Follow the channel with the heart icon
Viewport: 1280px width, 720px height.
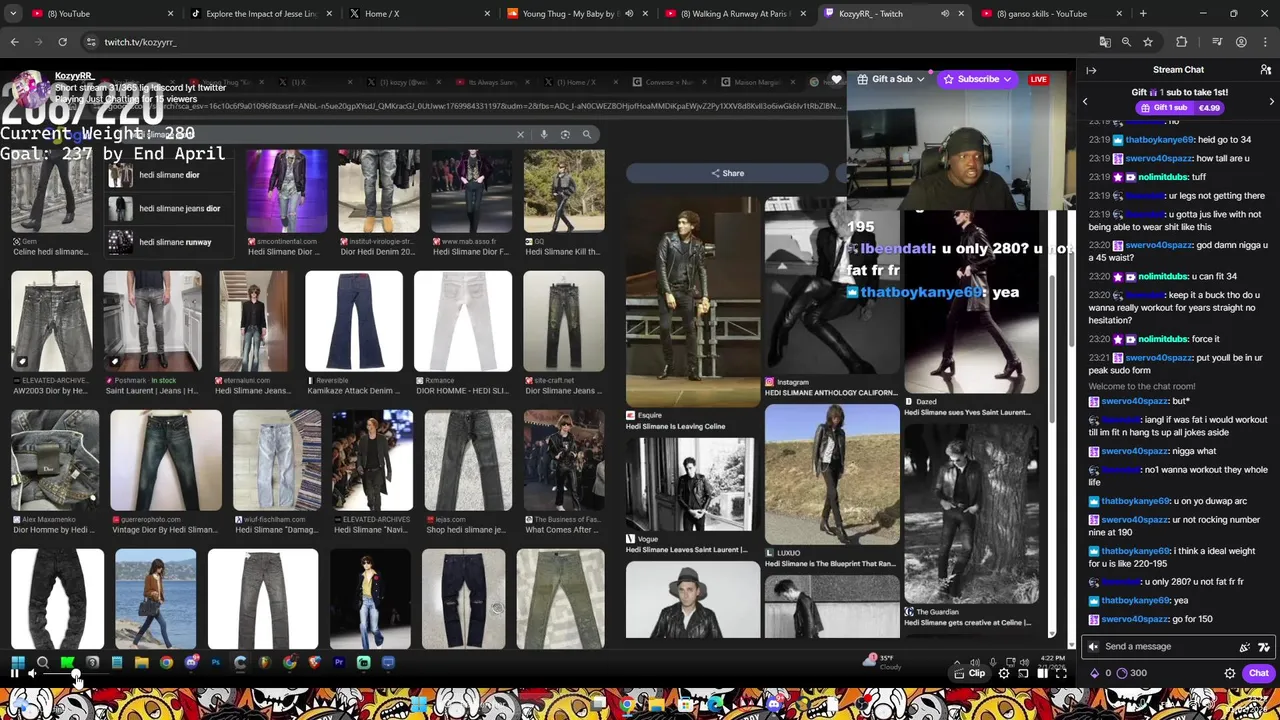836,80
